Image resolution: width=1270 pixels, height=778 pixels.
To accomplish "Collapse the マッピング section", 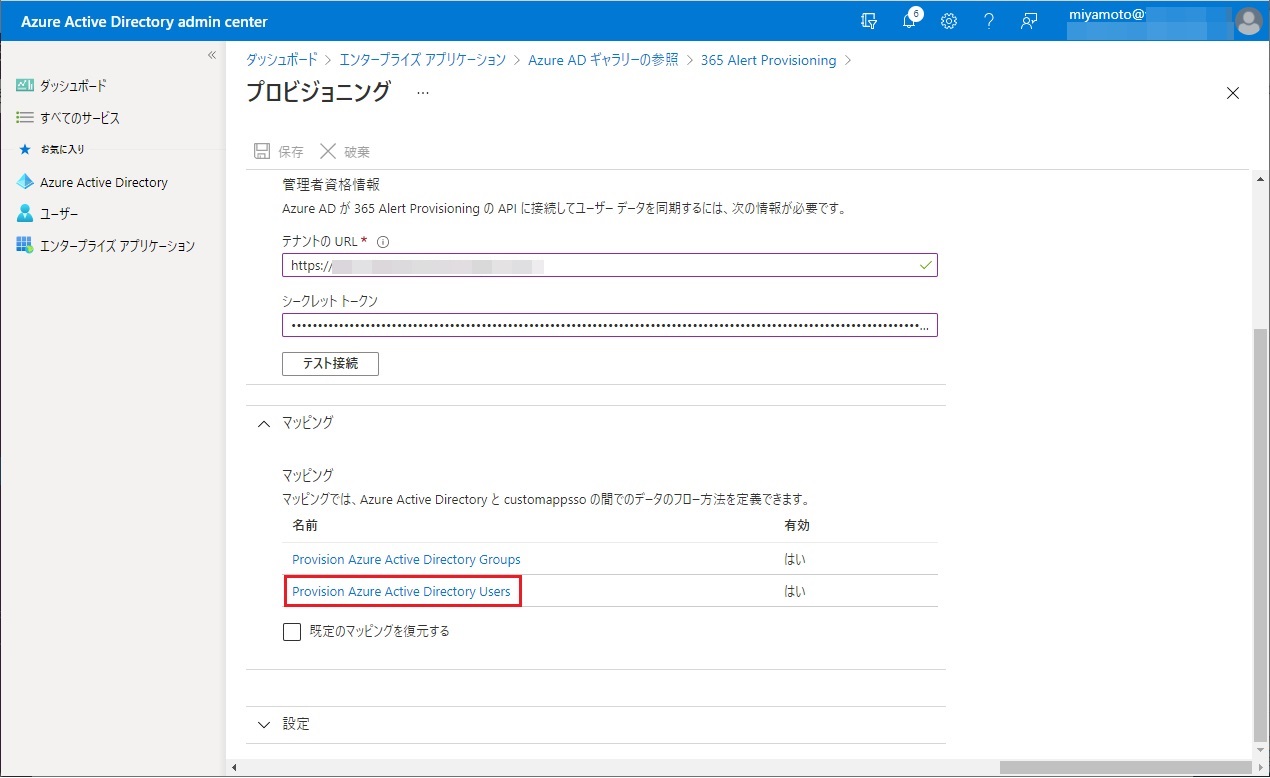I will point(264,423).
